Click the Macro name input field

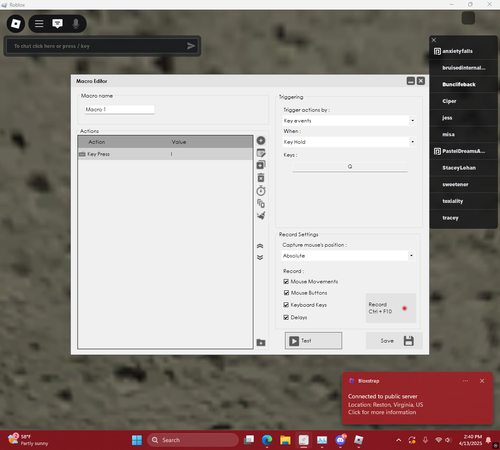(119, 110)
